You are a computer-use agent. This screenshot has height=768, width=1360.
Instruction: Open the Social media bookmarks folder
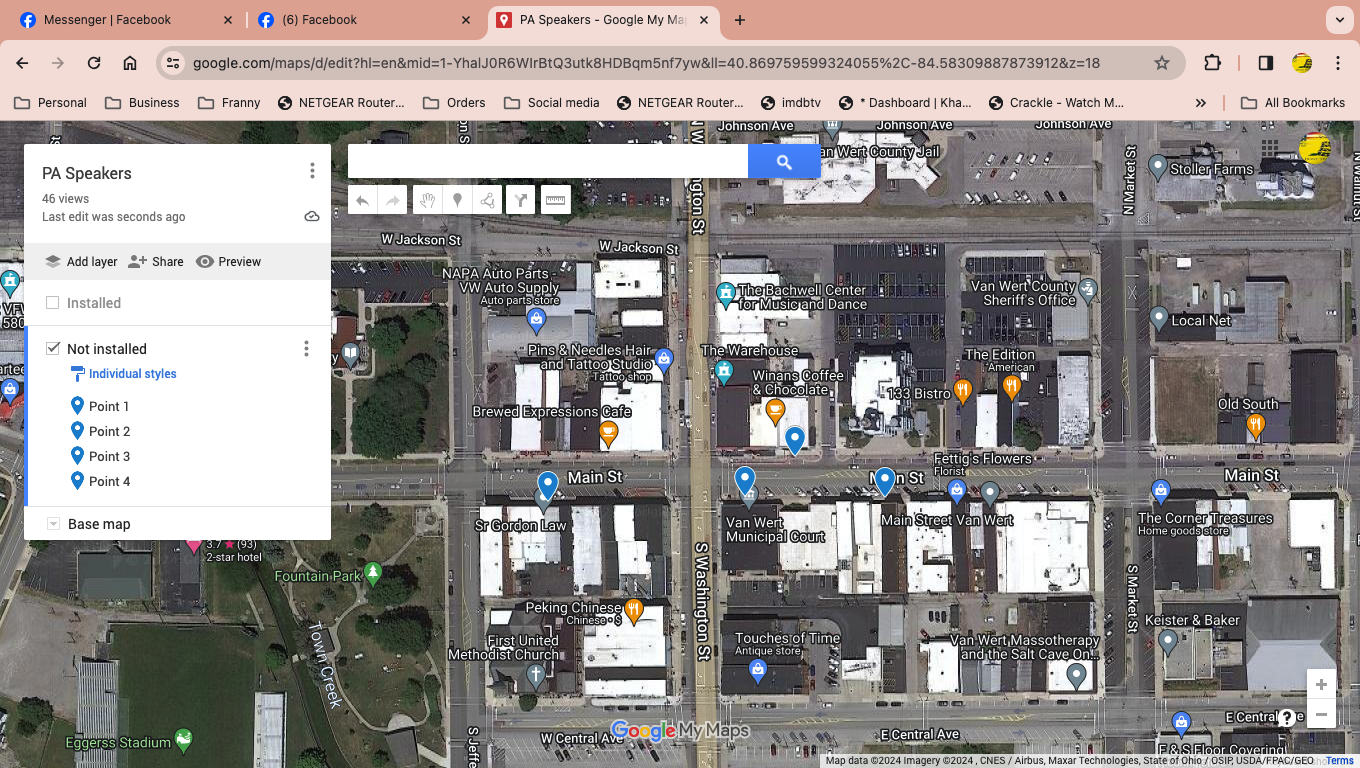coord(552,102)
